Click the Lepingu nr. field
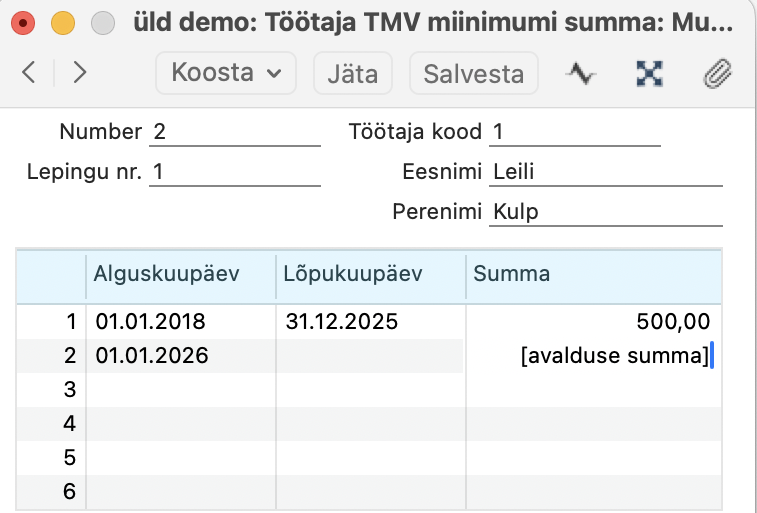The width and height of the screenshot is (757, 513). pyautogui.click(x=234, y=172)
